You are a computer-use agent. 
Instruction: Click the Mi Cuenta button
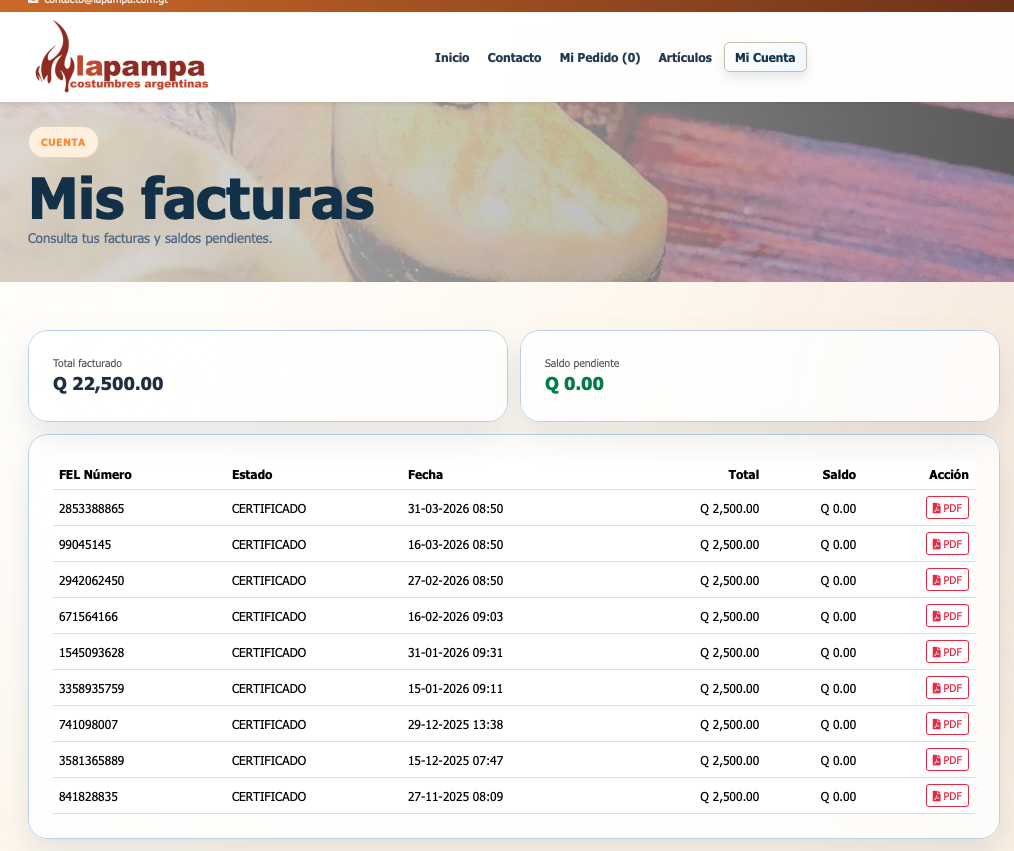[x=764, y=57]
